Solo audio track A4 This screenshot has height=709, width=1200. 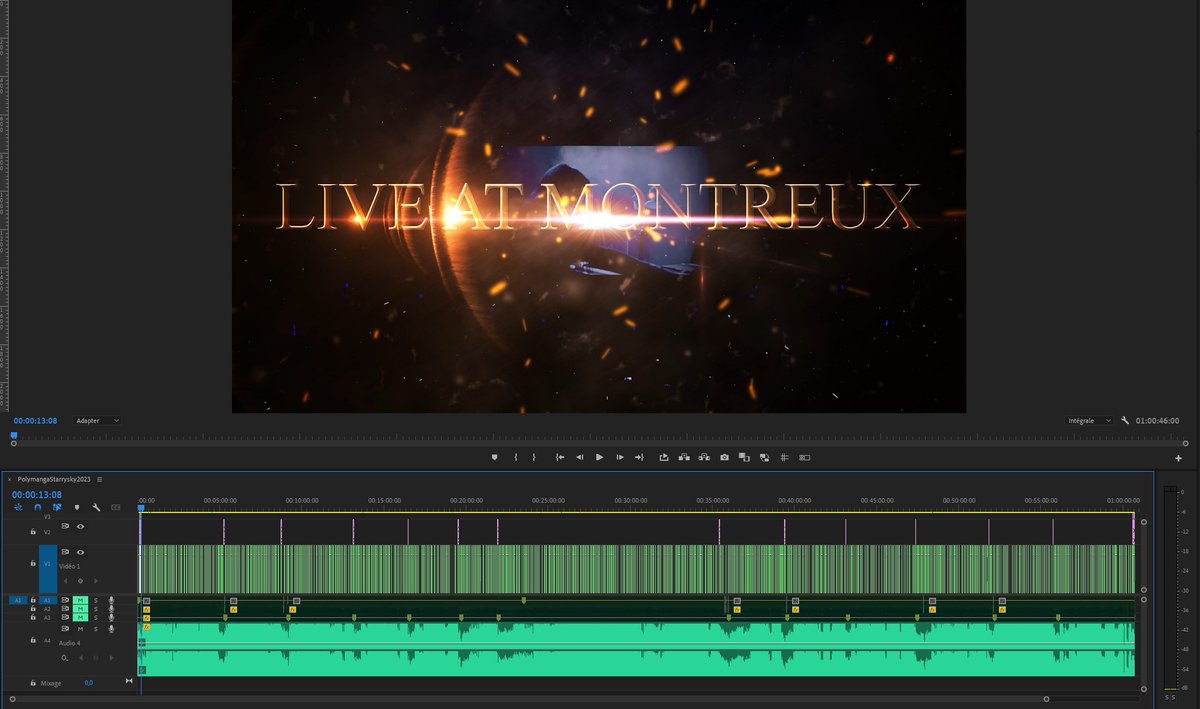96,629
